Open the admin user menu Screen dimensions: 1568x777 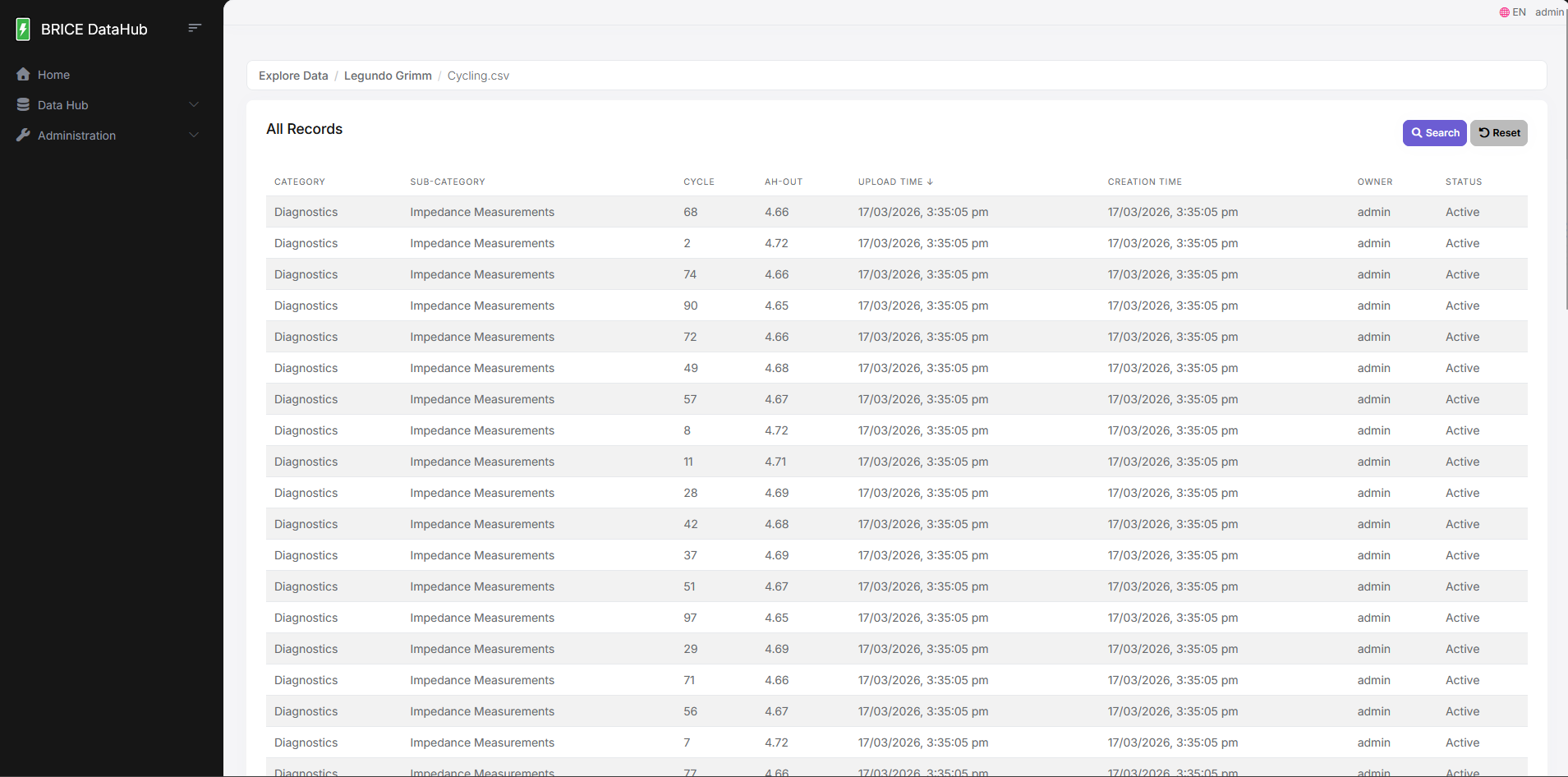[1549, 12]
